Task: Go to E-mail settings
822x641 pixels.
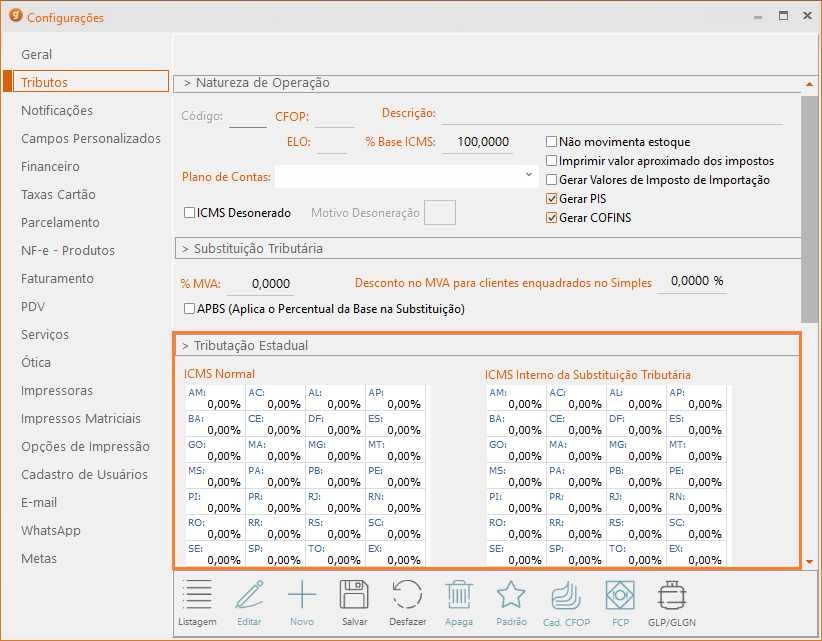Action: [x=39, y=502]
